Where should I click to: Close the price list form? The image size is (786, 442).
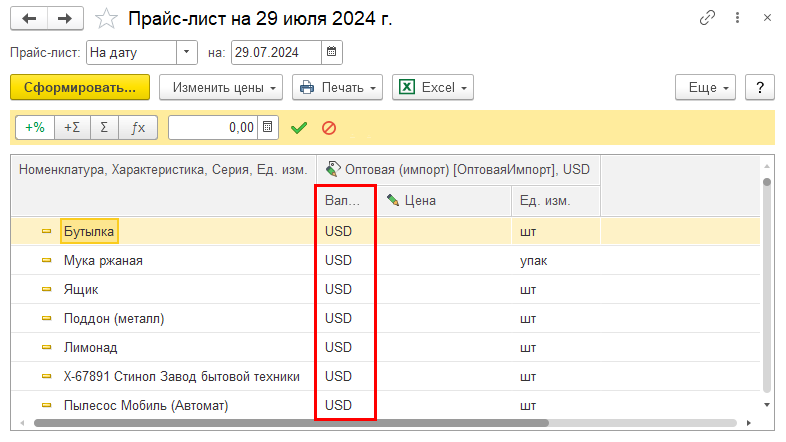tap(767, 18)
